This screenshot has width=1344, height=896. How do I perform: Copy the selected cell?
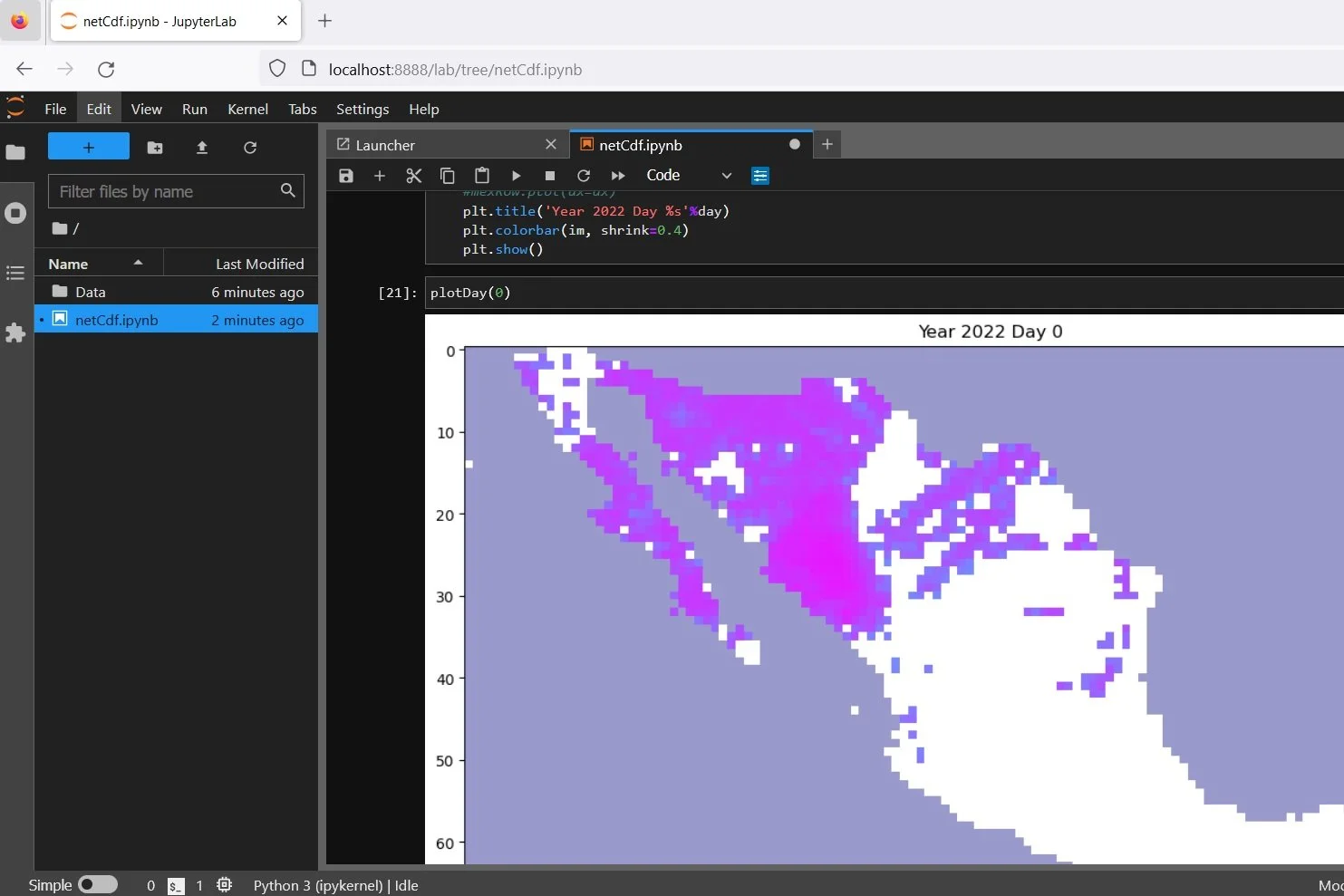(x=448, y=176)
